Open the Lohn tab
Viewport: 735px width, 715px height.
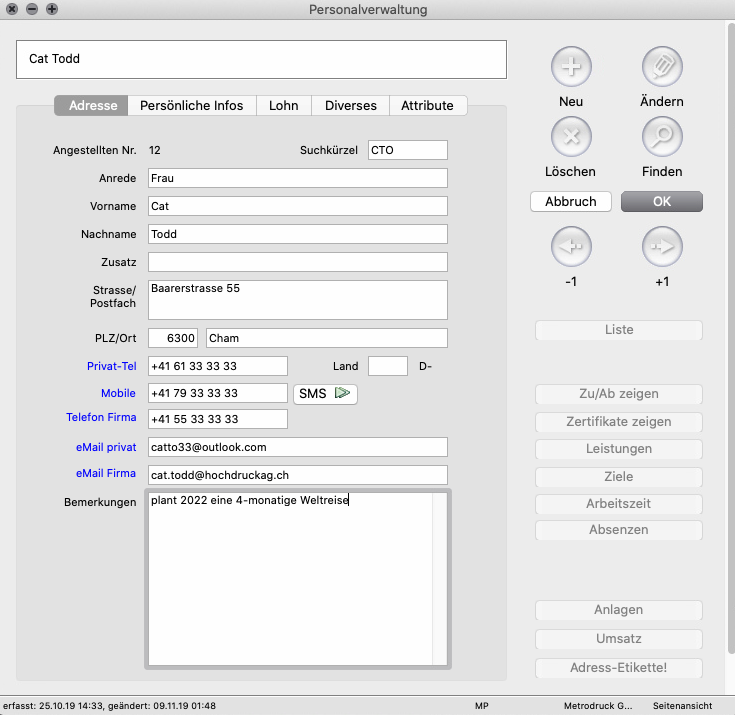[283, 106]
